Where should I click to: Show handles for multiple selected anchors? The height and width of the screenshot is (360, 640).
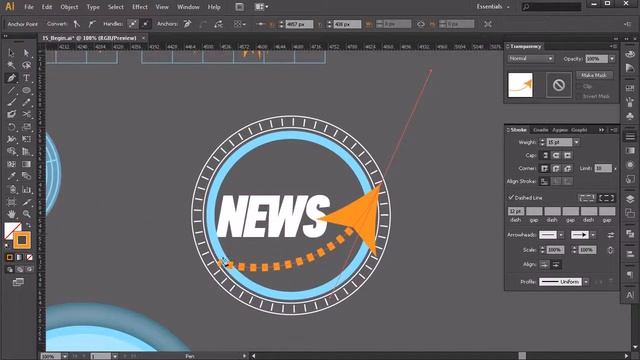tap(132, 24)
